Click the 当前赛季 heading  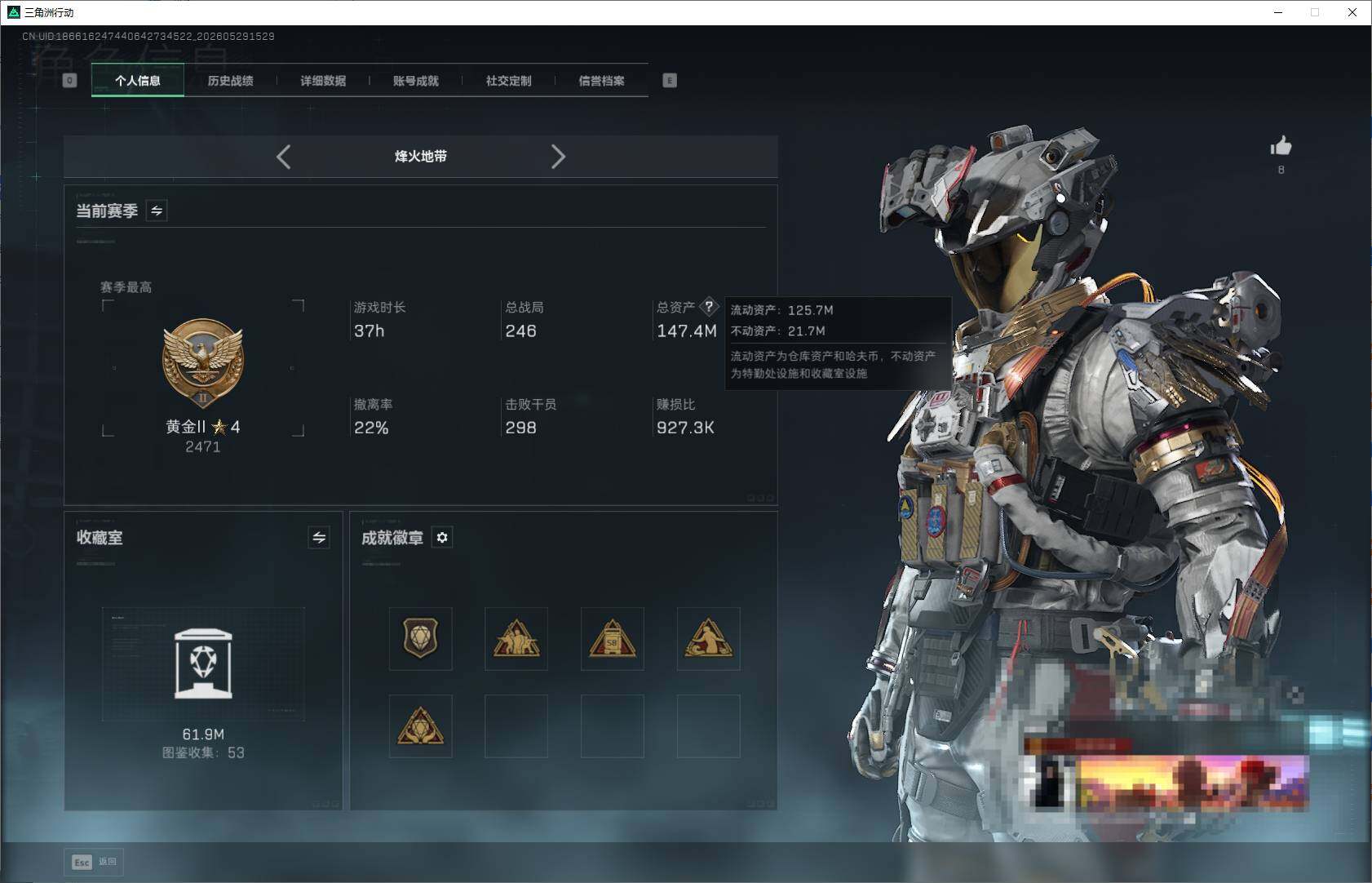(x=107, y=211)
